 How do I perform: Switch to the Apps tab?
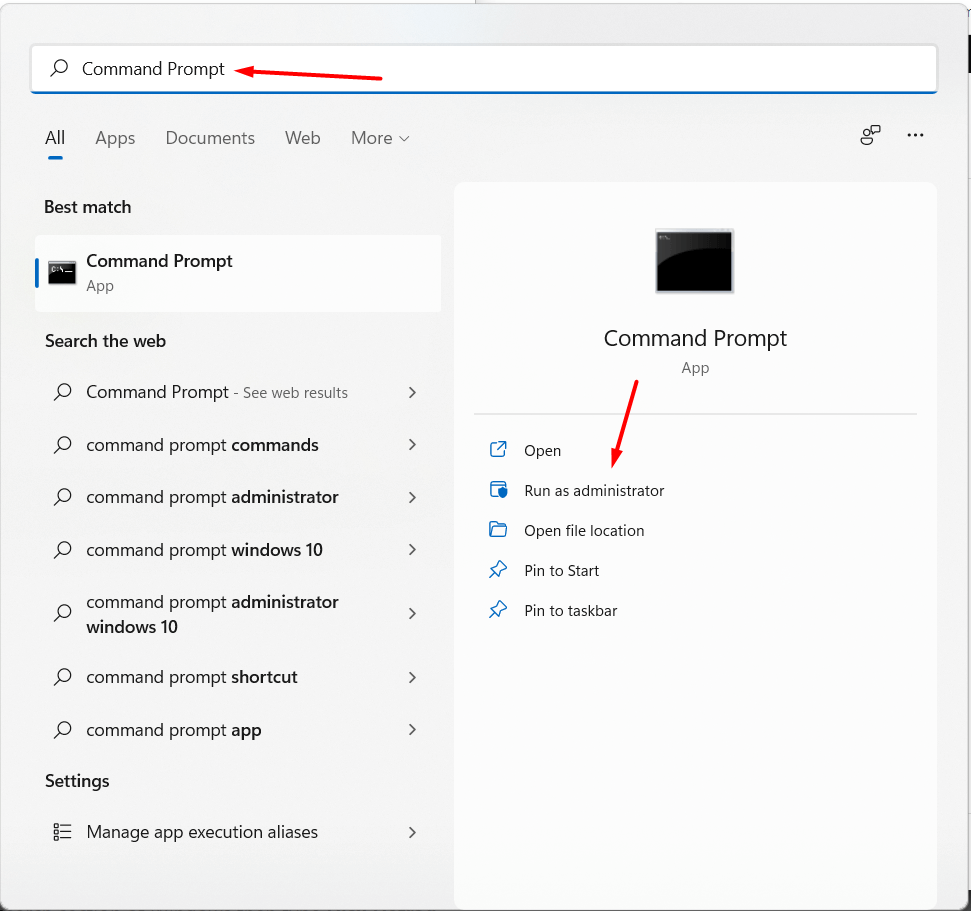point(115,138)
